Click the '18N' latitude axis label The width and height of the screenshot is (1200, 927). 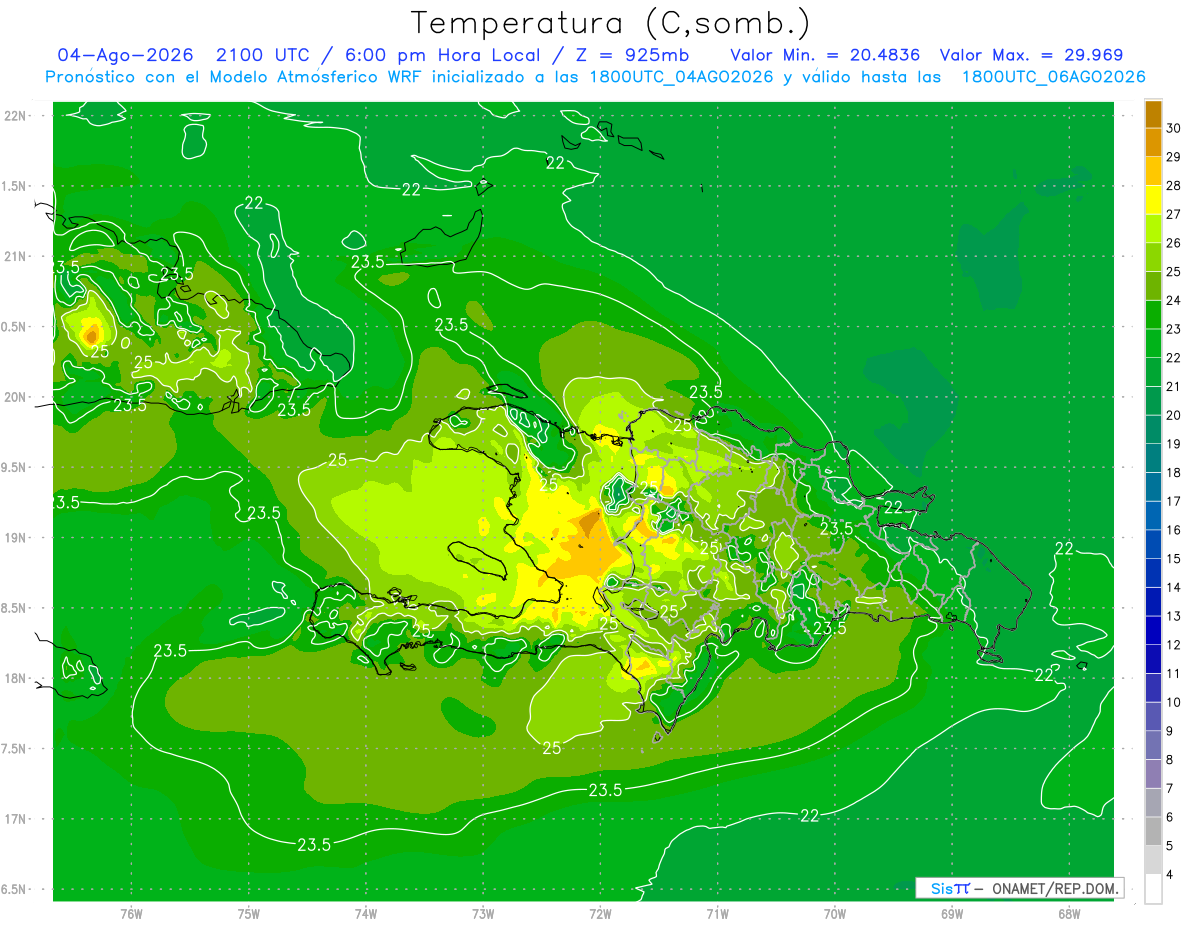pyautogui.click(x=16, y=678)
